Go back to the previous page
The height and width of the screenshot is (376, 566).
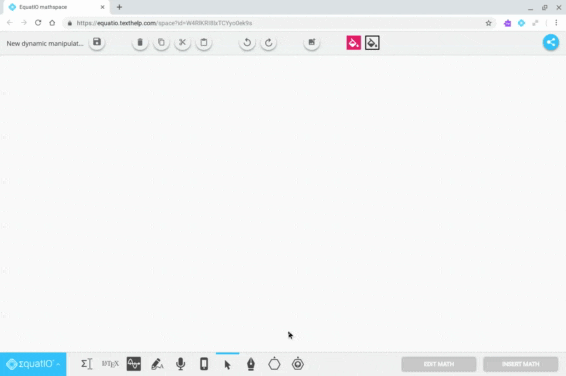tap(10, 23)
